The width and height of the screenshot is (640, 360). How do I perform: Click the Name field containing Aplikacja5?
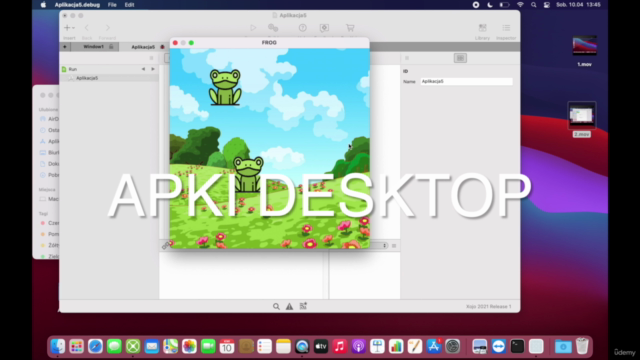pos(466,81)
